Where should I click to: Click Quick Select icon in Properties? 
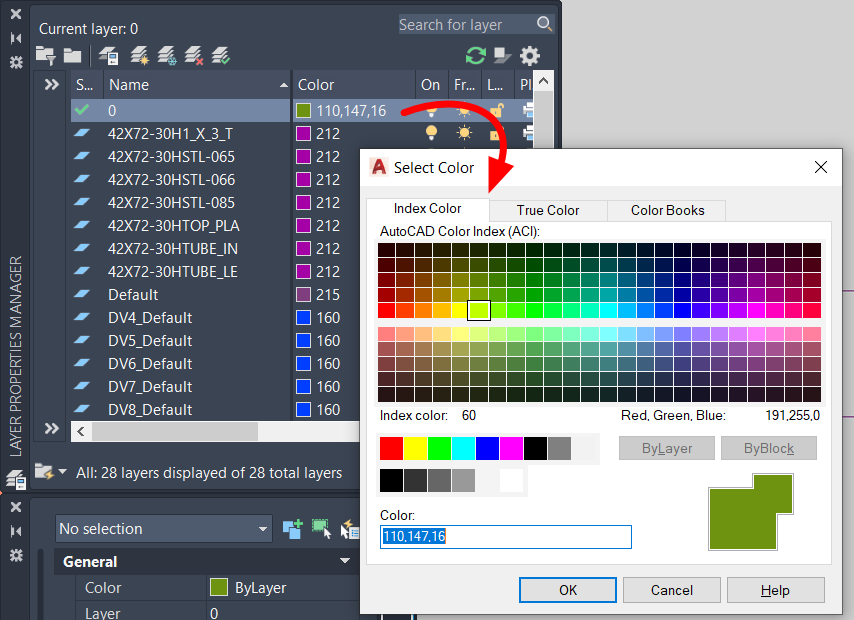pos(349,529)
